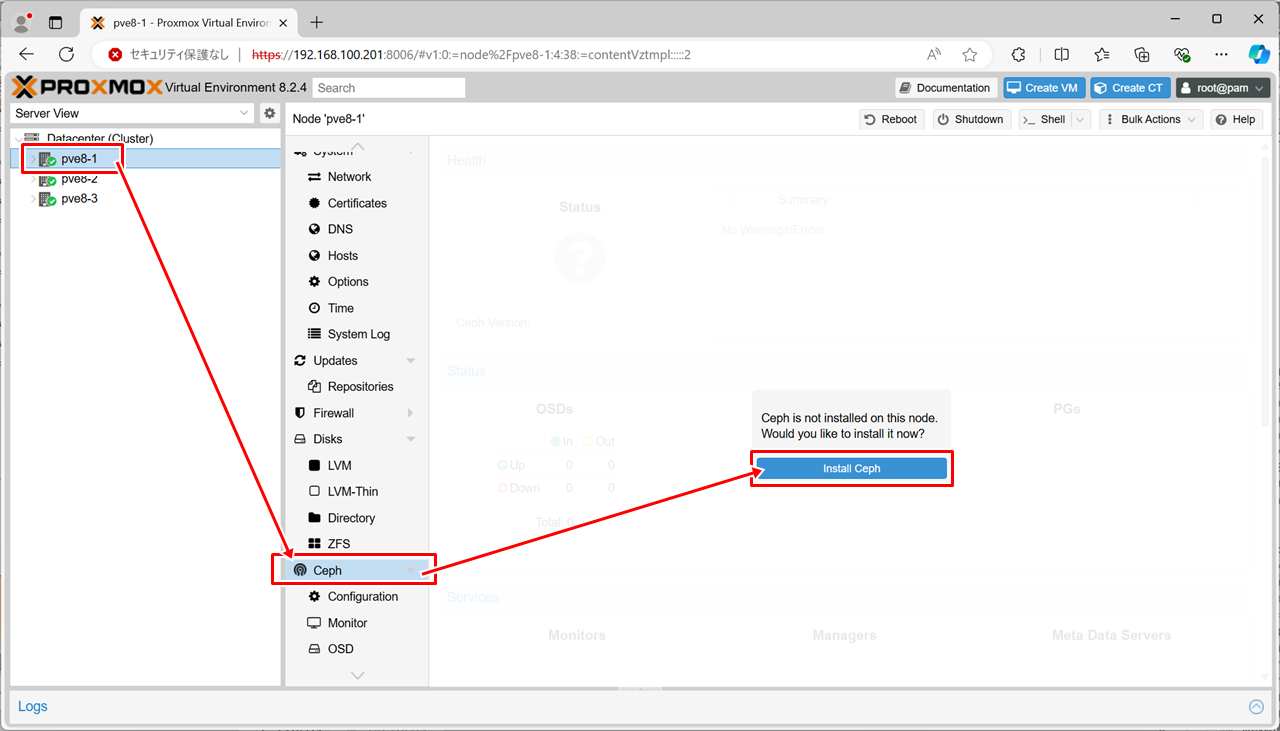Screen dimensions: 1280x731
Task: Expand the Logs panel at bottom
Action: click(x=1256, y=707)
